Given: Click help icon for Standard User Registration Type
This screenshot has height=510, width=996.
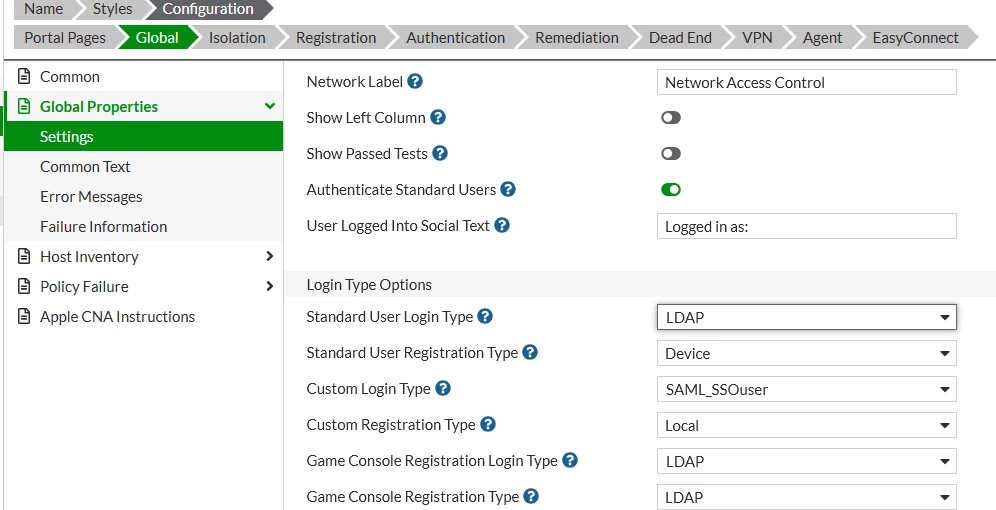Looking at the screenshot, I should pyautogui.click(x=530, y=352).
